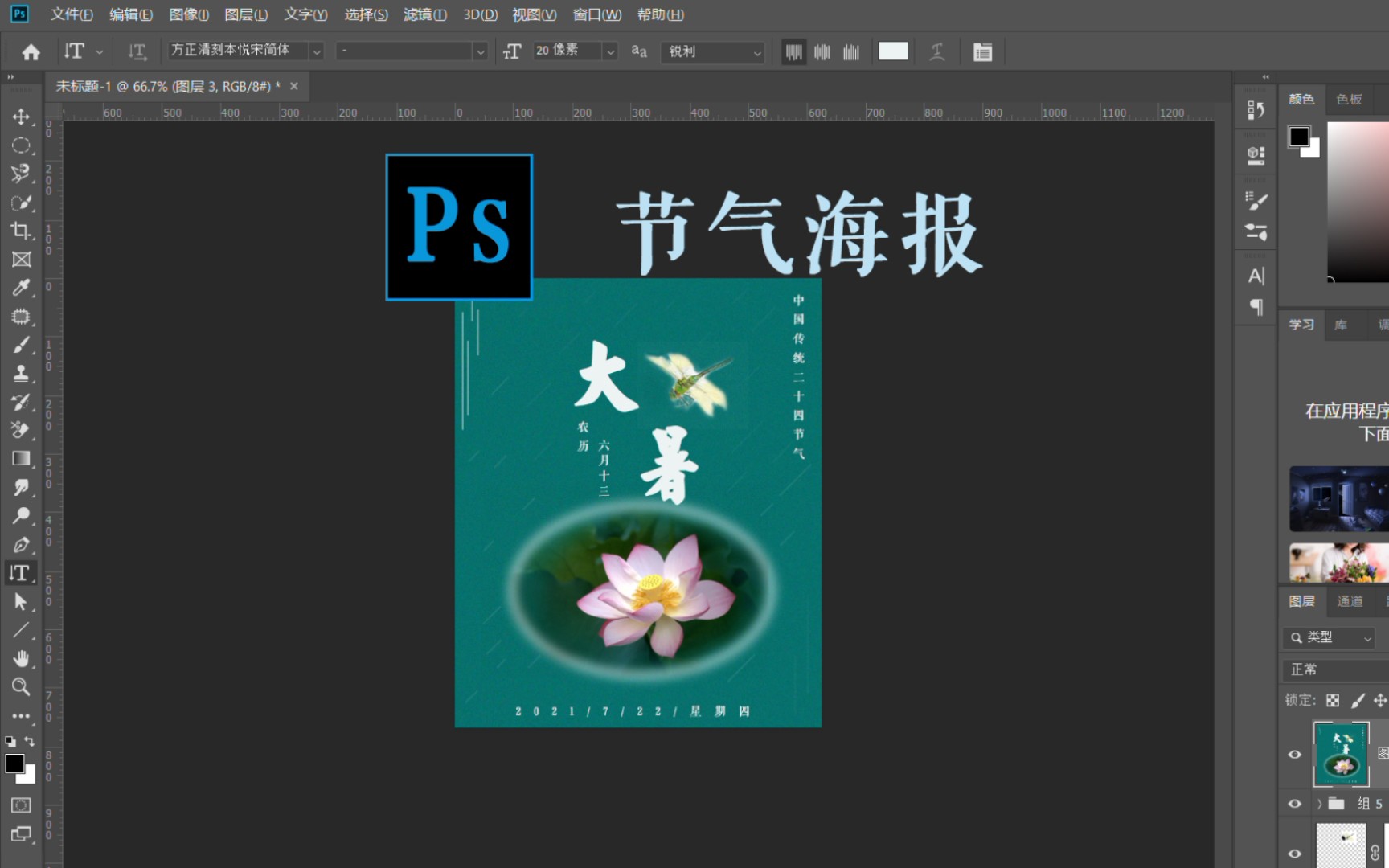This screenshot has width=1389, height=868.
Task: Open the 图像(I) menu
Action: click(189, 14)
